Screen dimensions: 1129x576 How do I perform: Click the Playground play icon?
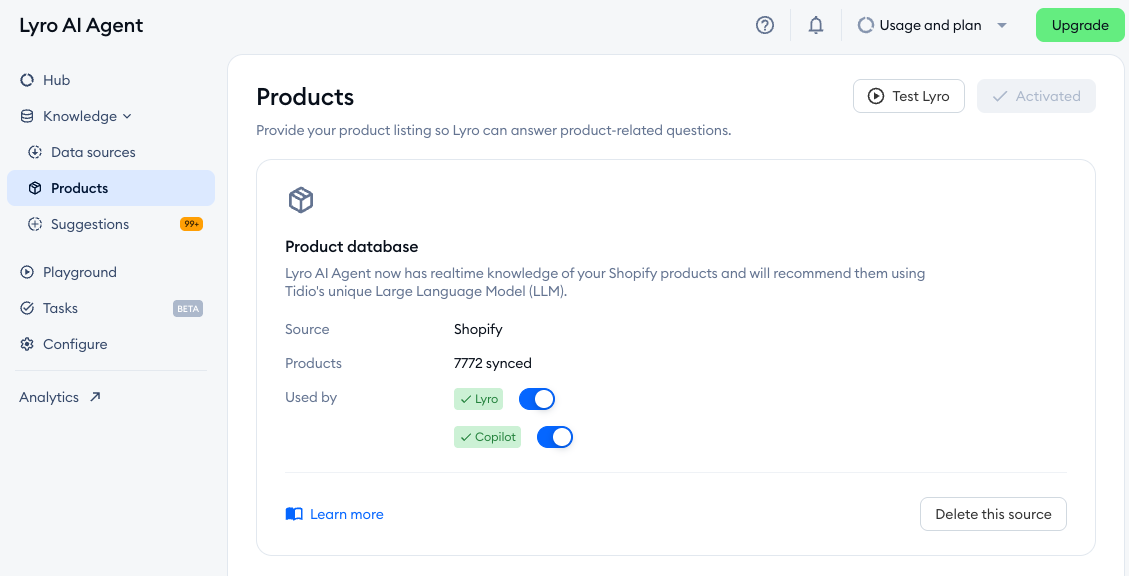coord(27,272)
